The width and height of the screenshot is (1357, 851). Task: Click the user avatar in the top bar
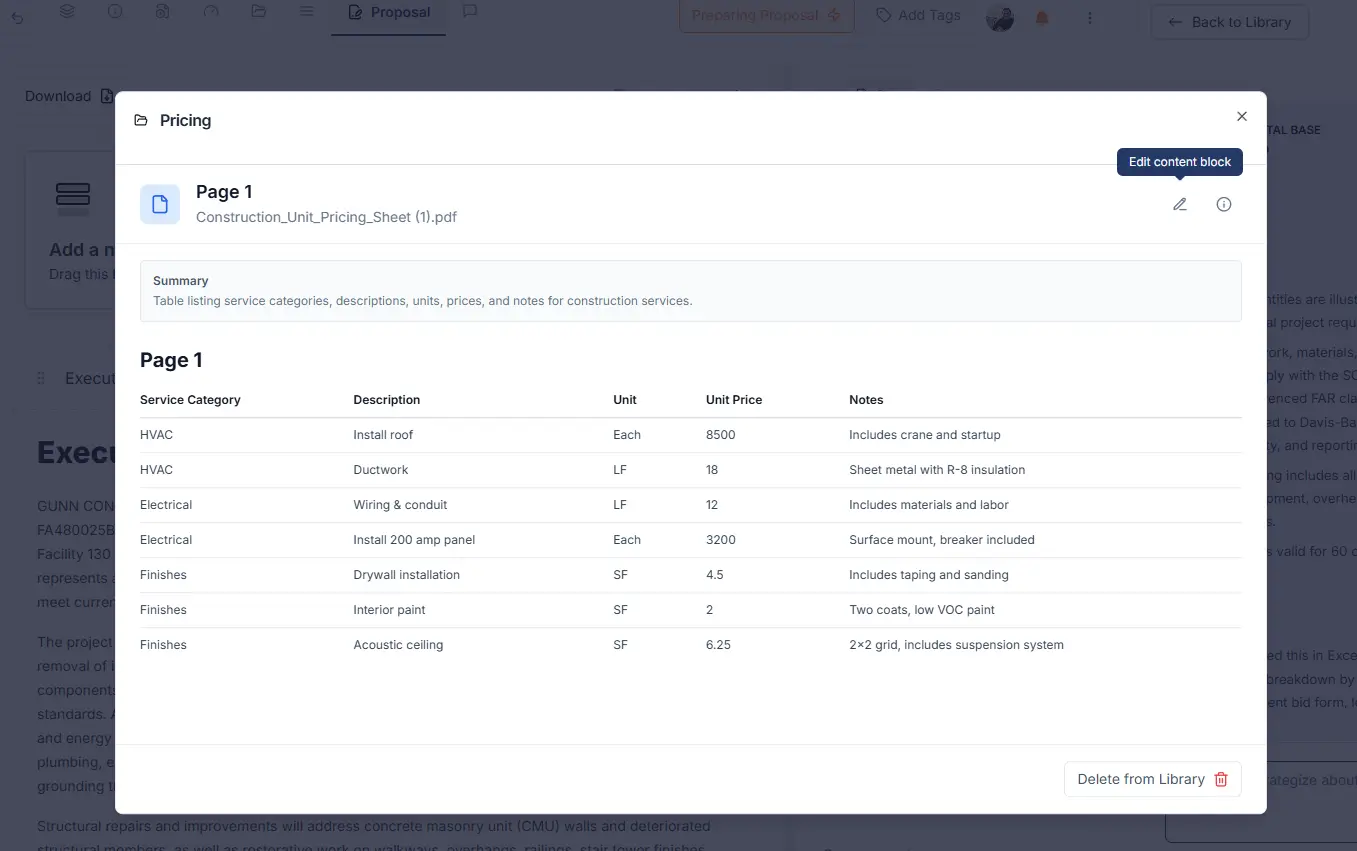click(999, 17)
